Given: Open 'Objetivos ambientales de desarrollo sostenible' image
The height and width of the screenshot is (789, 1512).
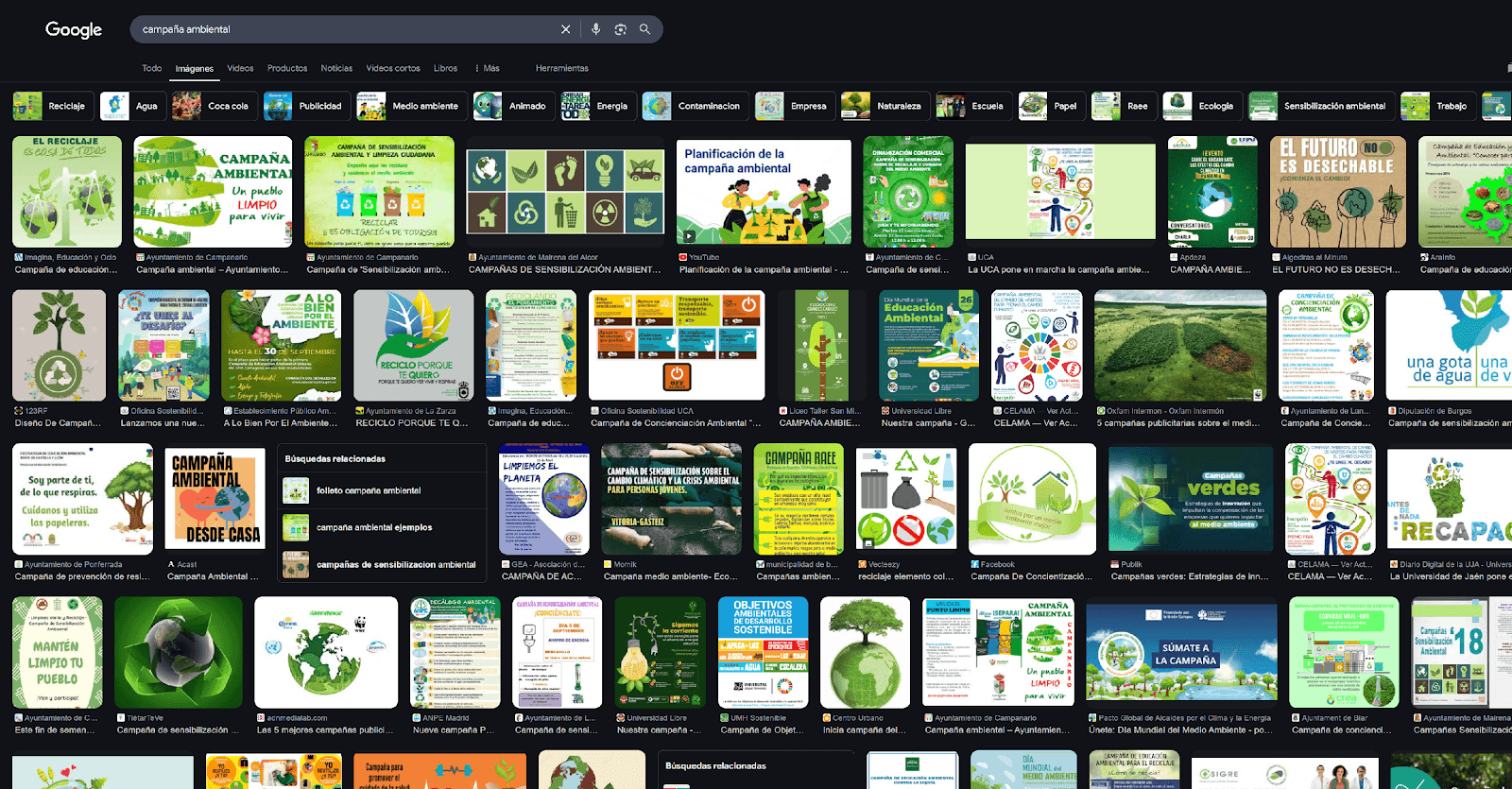Looking at the screenshot, I should pyautogui.click(x=763, y=652).
